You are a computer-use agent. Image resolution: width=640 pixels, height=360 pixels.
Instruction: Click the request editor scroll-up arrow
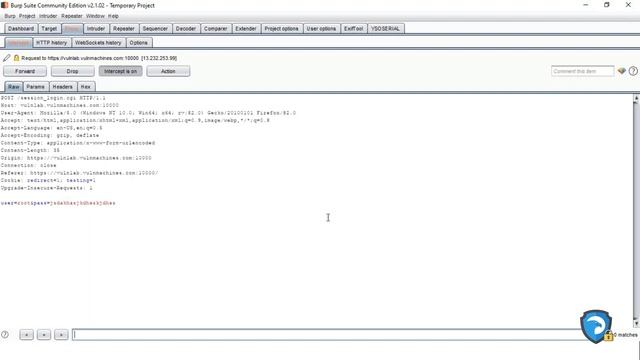[x=636, y=98]
